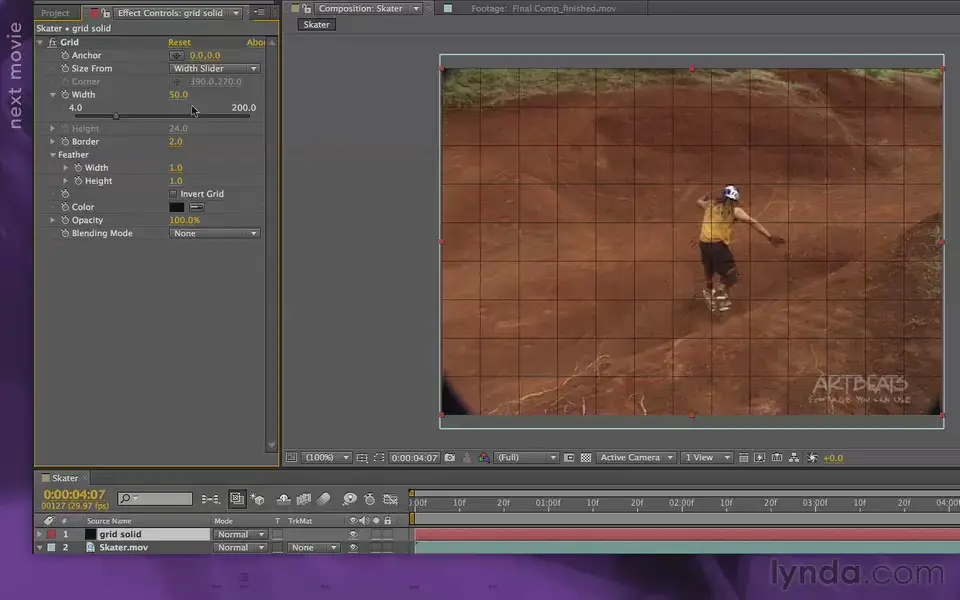
Task: Switch to the Project tab
Action: coord(56,12)
